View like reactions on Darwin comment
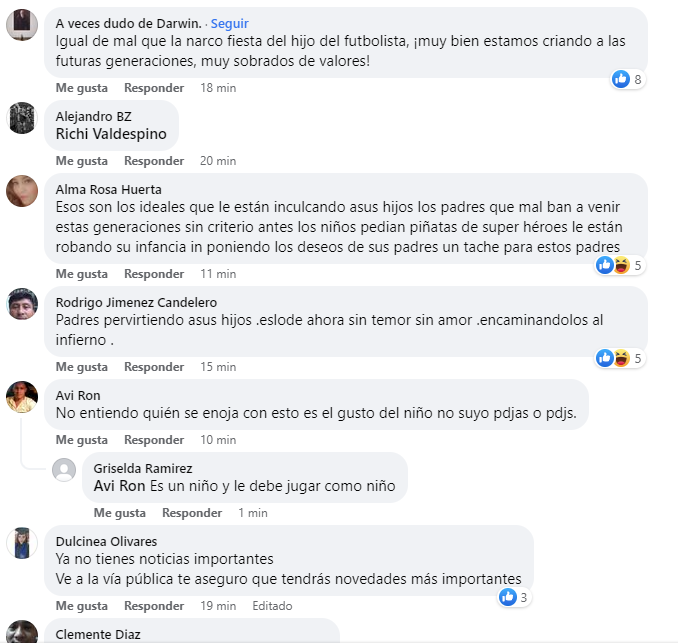This screenshot has width=678, height=643. [628, 79]
